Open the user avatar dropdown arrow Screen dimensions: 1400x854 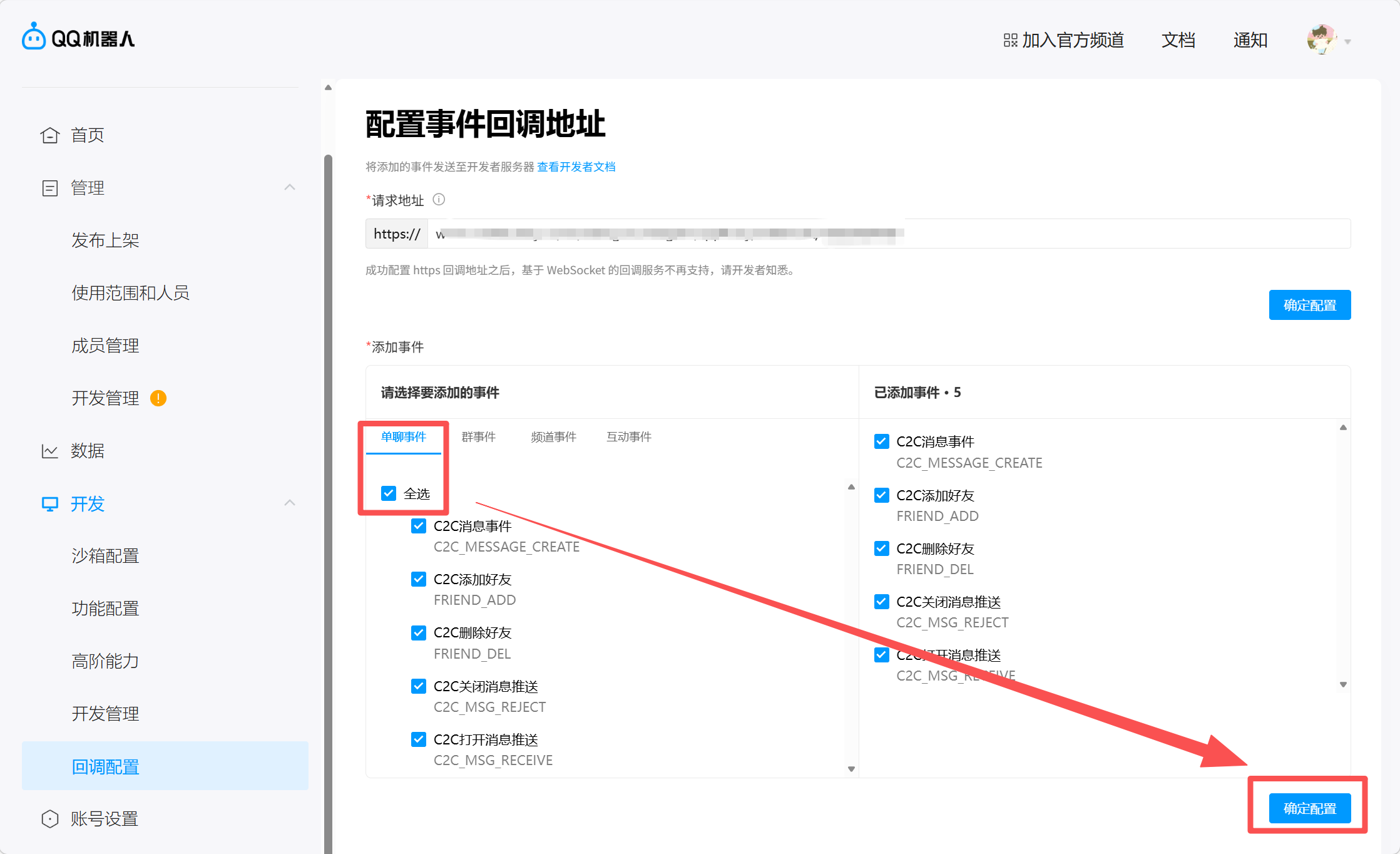tap(1347, 42)
